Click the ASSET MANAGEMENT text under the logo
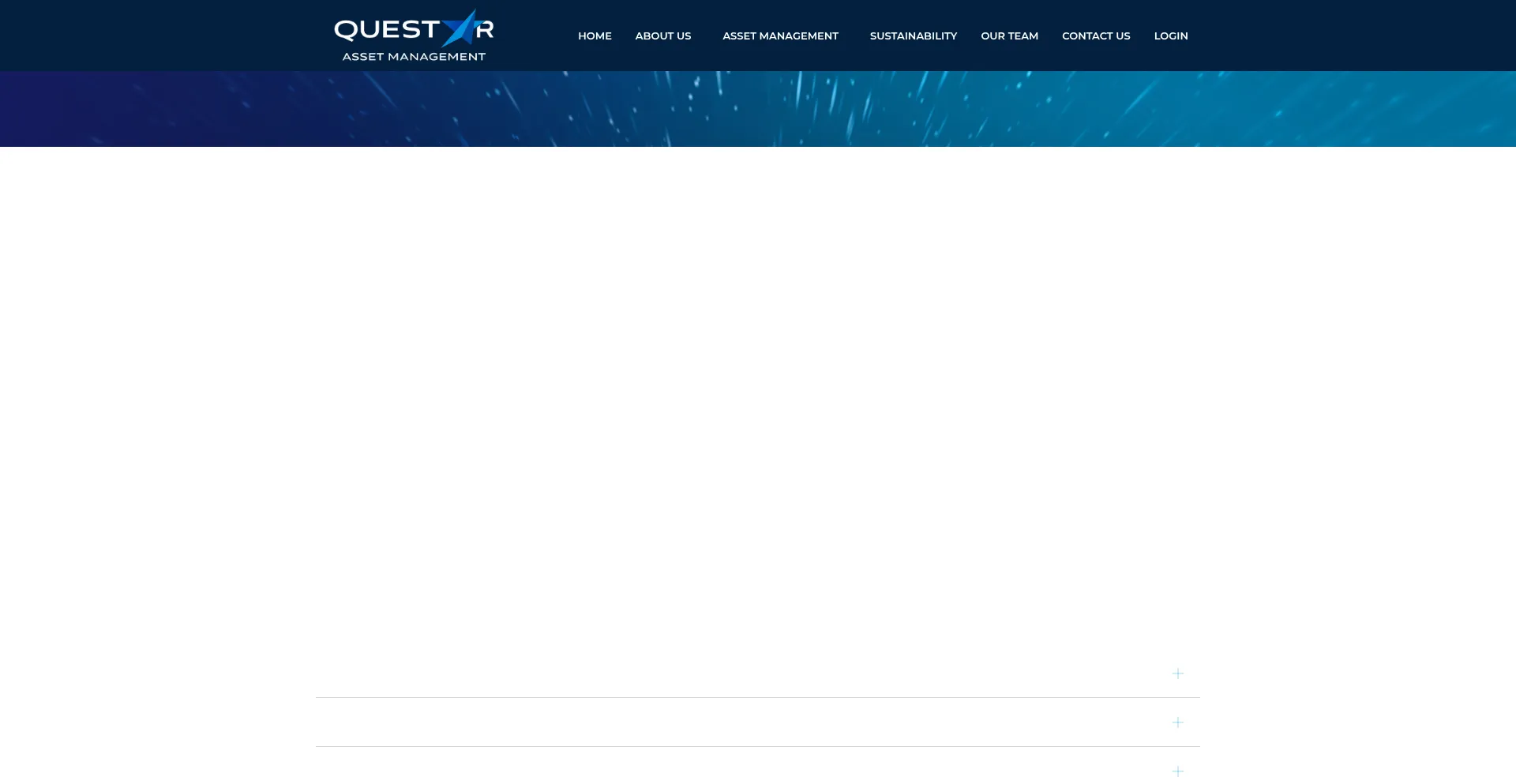Viewport: 1516px width, 784px height. [414, 55]
